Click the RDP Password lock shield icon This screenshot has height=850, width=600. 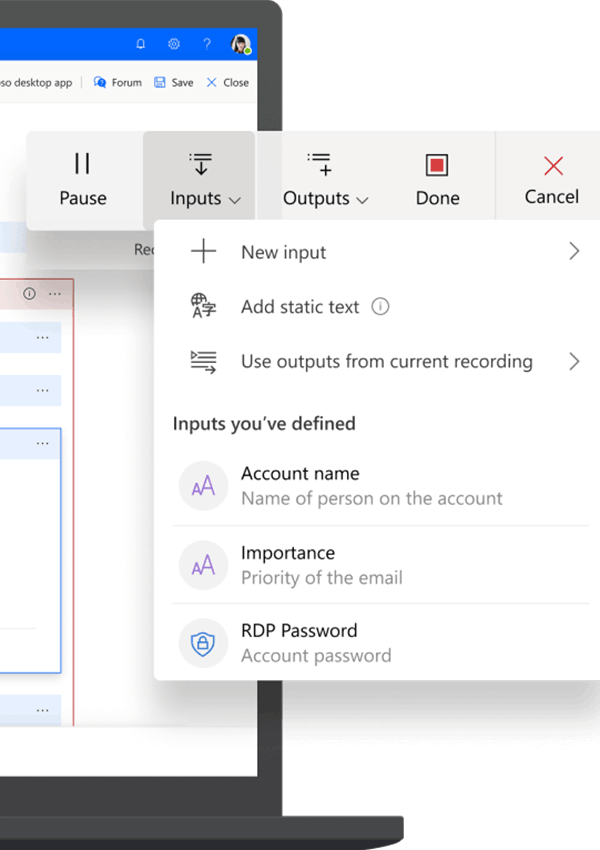(203, 643)
